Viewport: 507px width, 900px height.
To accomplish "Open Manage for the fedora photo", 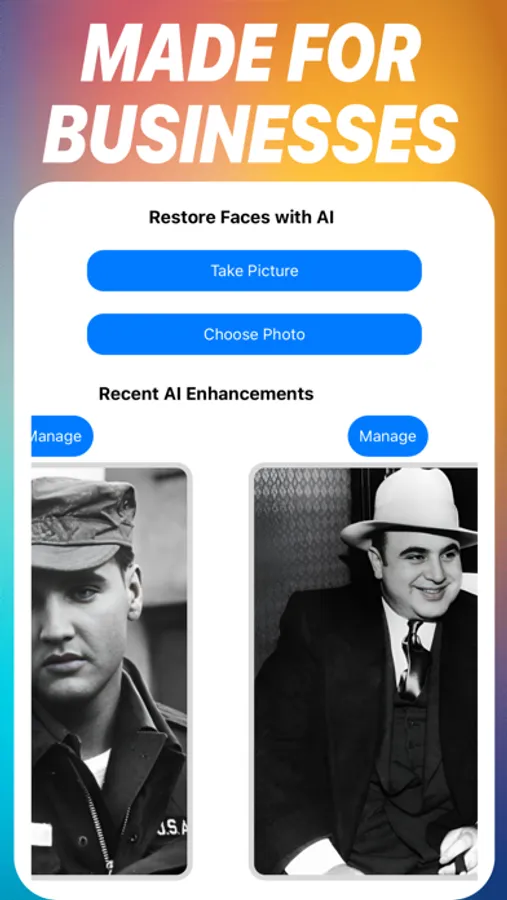I will (388, 436).
